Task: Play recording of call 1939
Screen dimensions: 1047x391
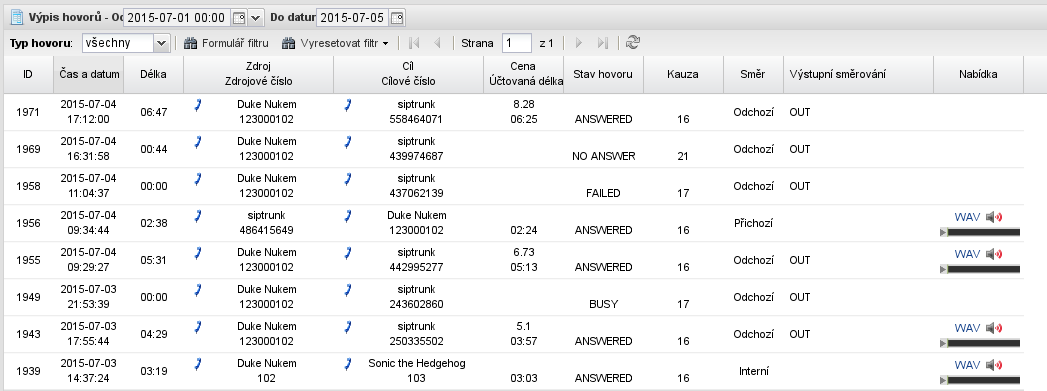Action: tap(943, 380)
